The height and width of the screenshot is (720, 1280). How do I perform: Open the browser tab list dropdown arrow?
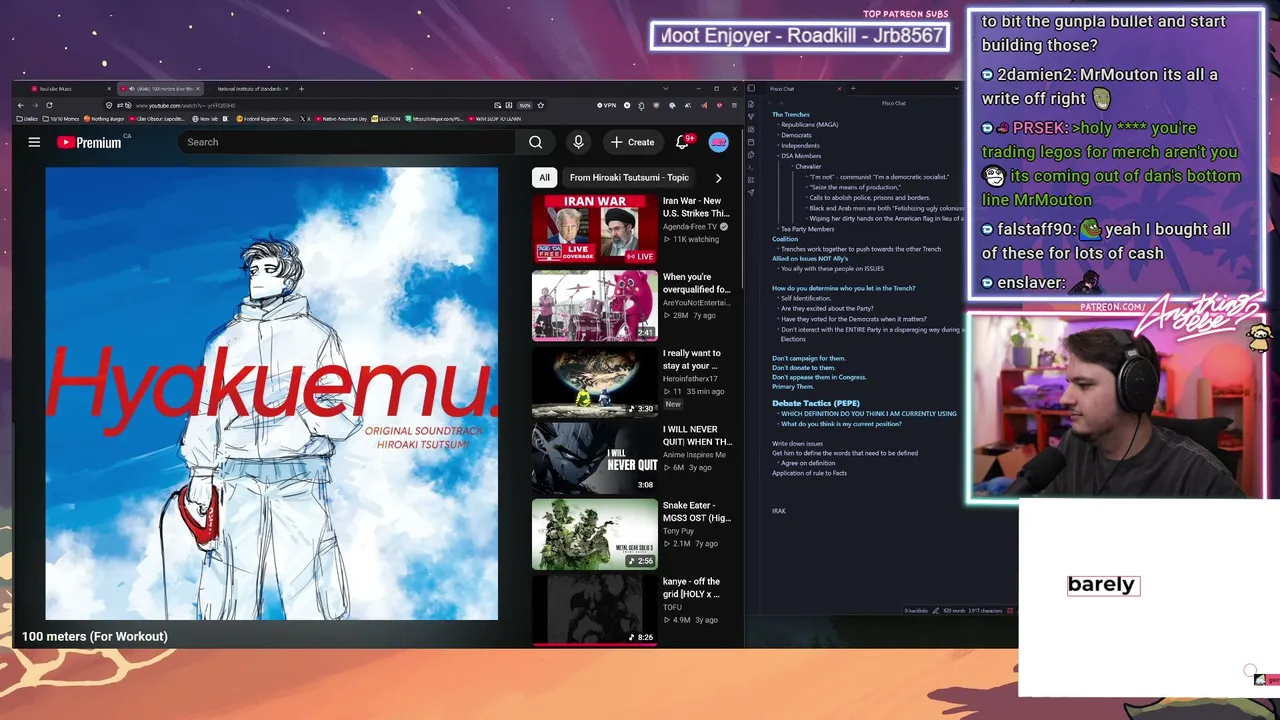coord(665,89)
